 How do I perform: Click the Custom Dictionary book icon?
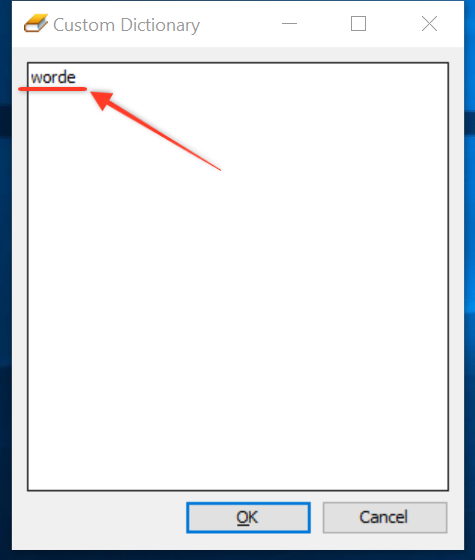(36, 24)
